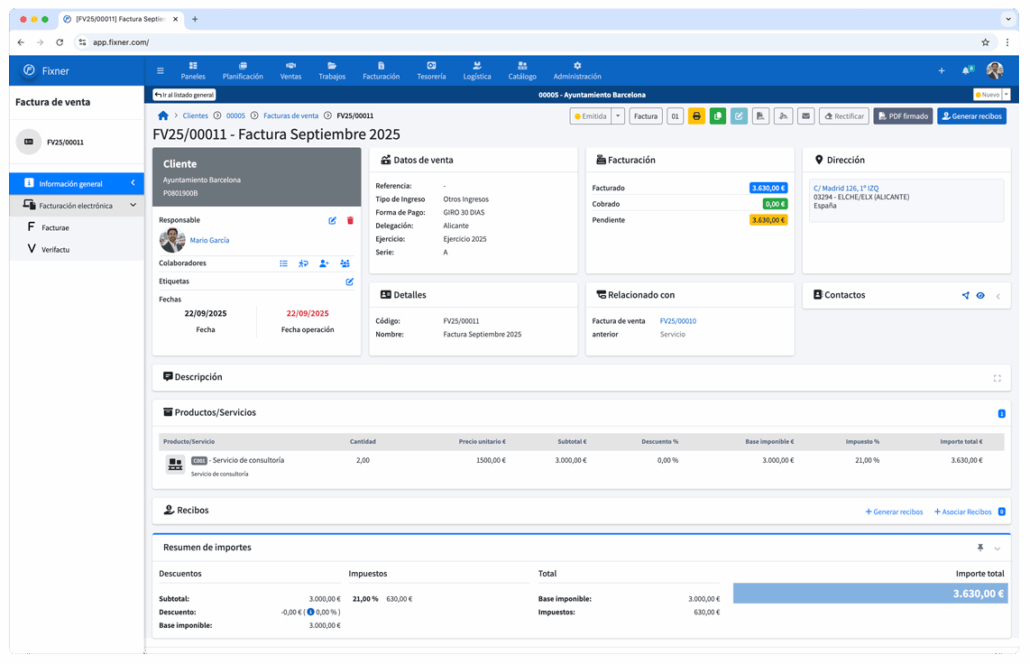
Task: Click the green duplicate invoice icon
Action: click(x=717, y=116)
